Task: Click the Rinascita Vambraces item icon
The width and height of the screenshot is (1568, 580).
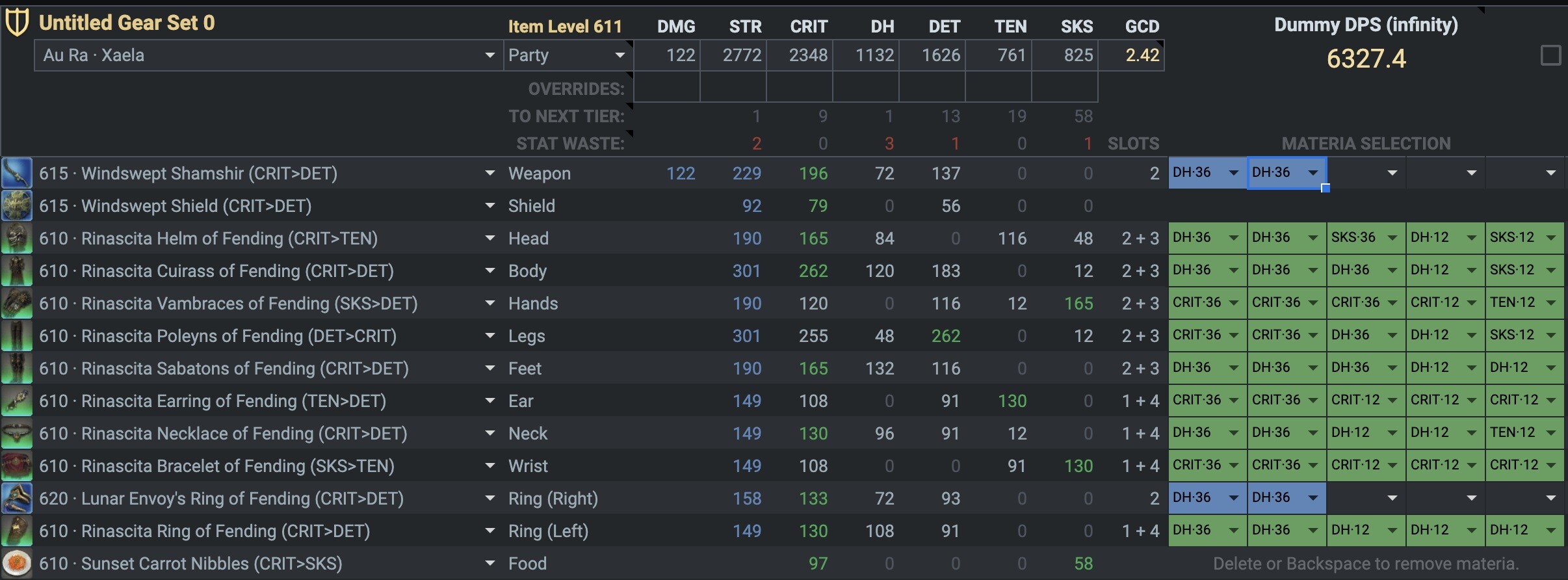Action: 16,303
